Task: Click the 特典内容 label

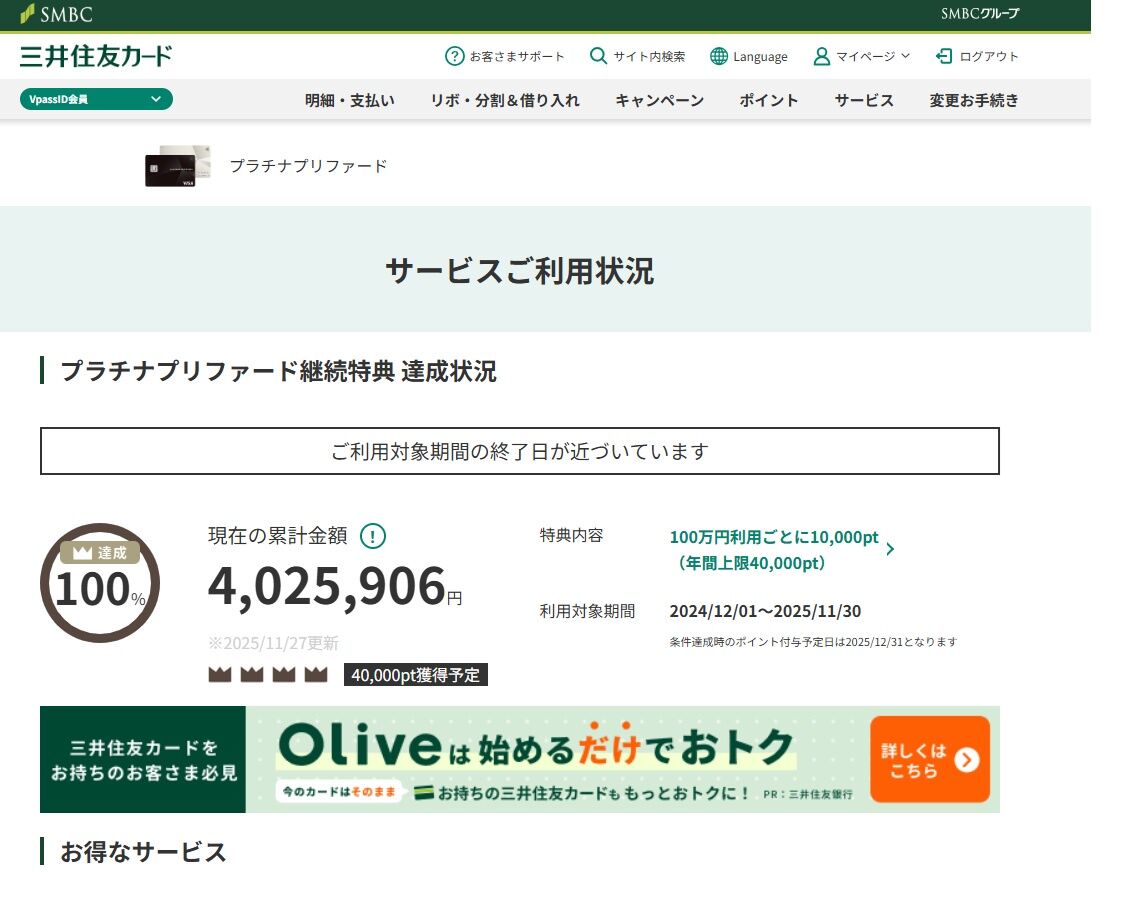Action: [571, 535]
